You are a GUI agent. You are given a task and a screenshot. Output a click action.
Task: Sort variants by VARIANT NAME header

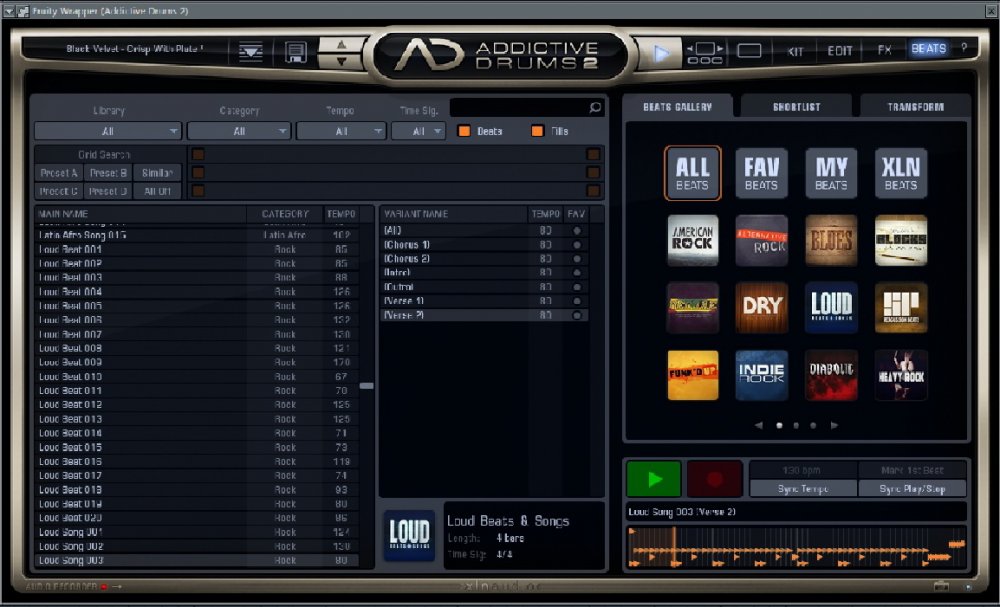[x=454, y=214]
